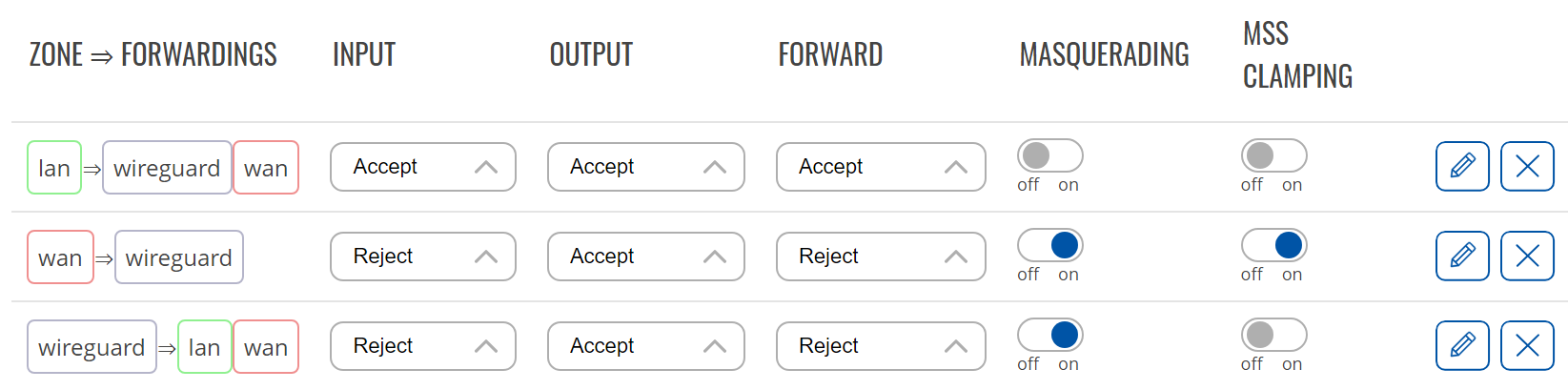Expand Input Reject dropdown in wan row
The width and height of the screenshot is (1568, 390).
(x=423, y=257)
